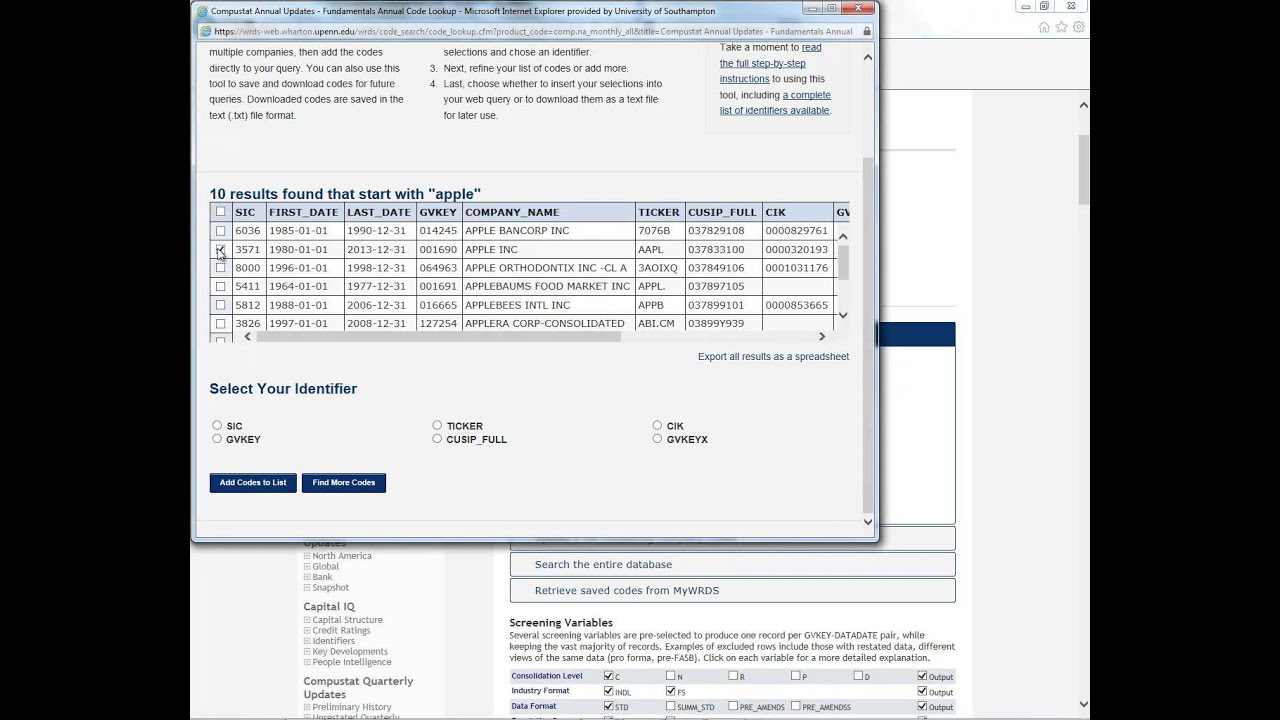Click results table left scroll arrow
The image size is (1280, 720).
(248, 337)
